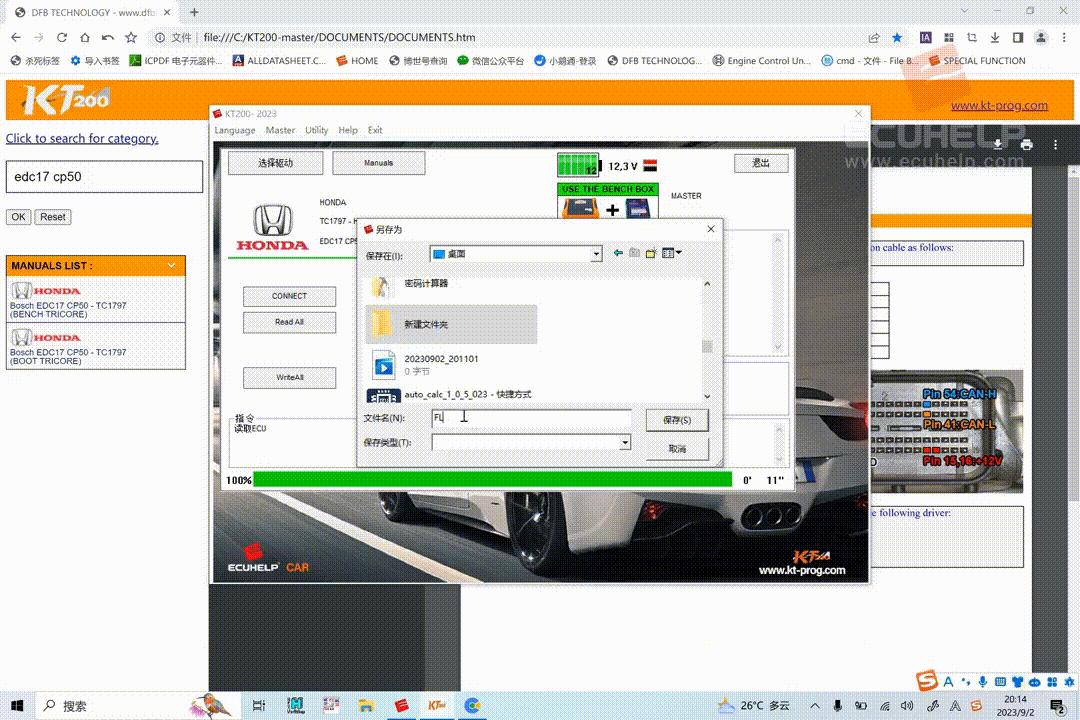The image size is (1080, 720).
Task: Click the browser address bar
Action: 510,37
